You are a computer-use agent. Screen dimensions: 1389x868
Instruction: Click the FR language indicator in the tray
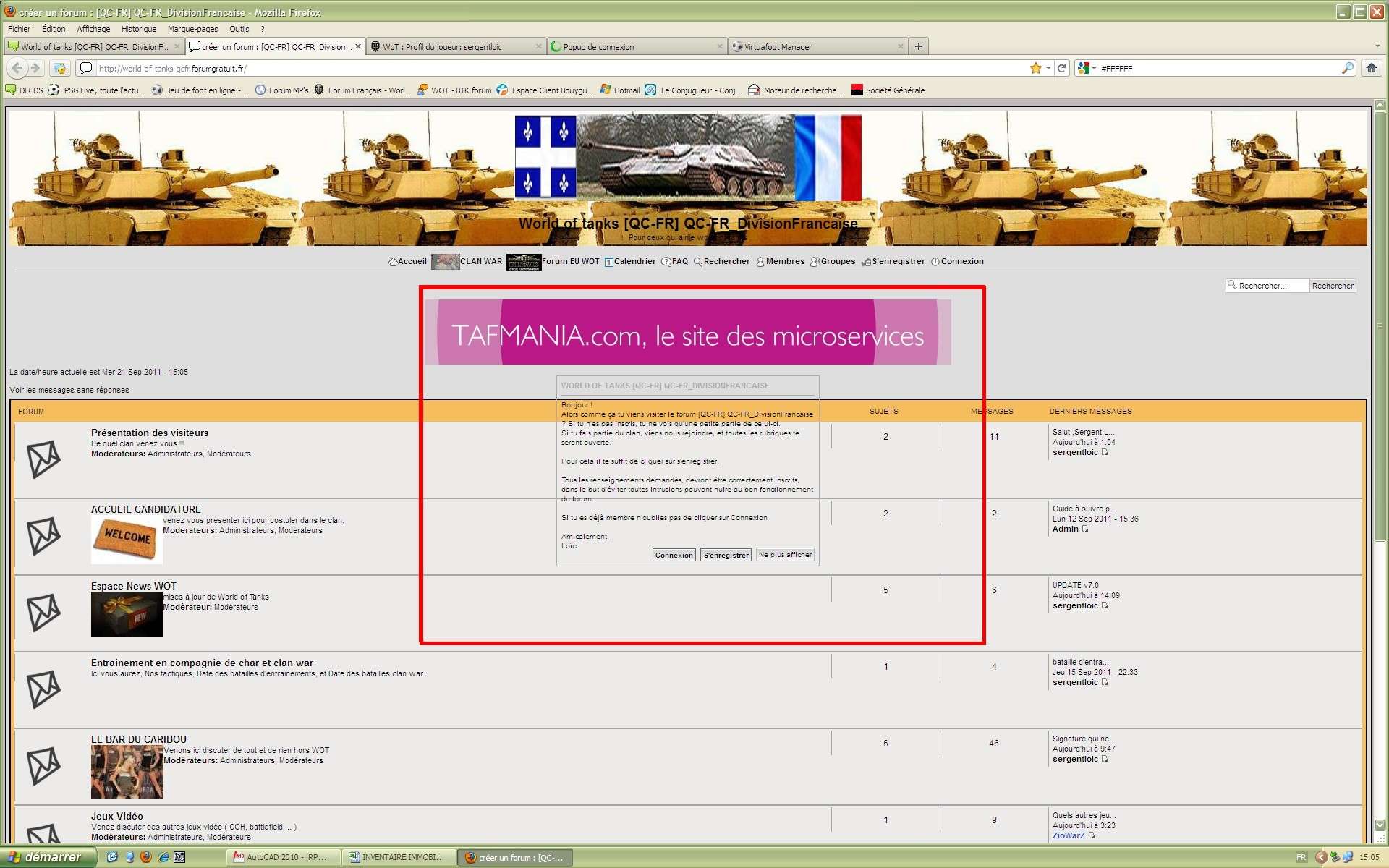(x=1301, y=857)
